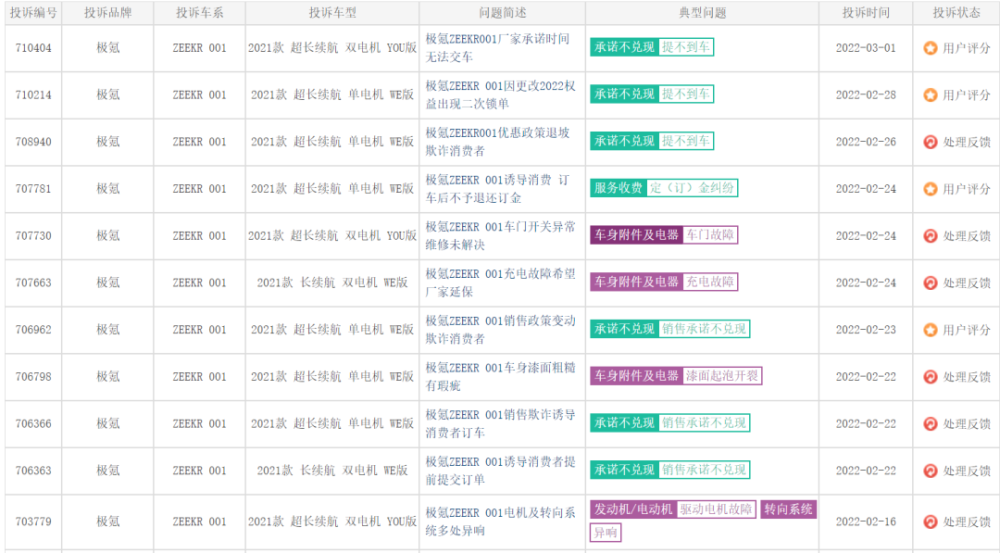Select the 漆面起泡开裂 issue tag
1000x553 pixels.
[722, 376]
